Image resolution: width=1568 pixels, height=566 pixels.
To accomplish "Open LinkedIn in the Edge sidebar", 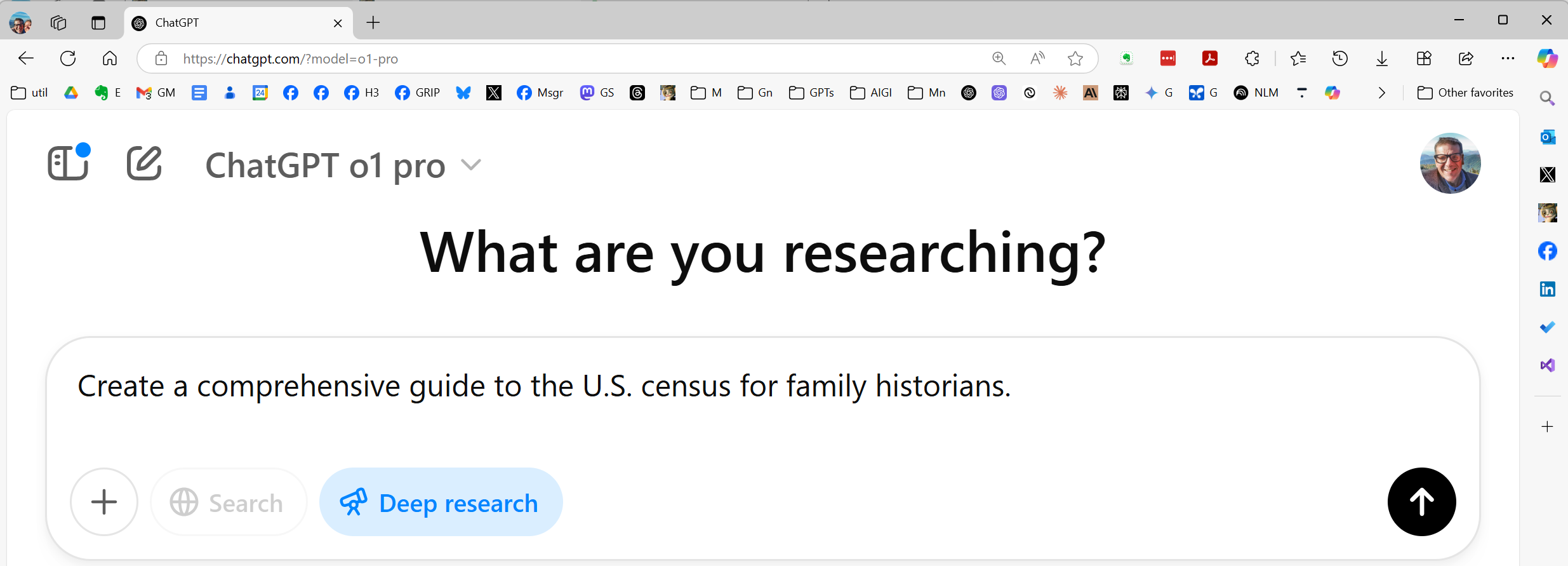I will tap(1548, 289).
